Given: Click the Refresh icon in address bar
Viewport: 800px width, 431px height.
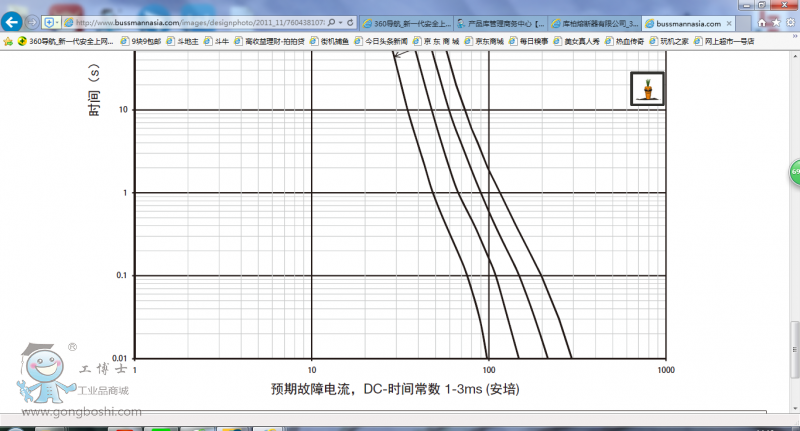Looking at the screenshot, I should click(350, 22).
